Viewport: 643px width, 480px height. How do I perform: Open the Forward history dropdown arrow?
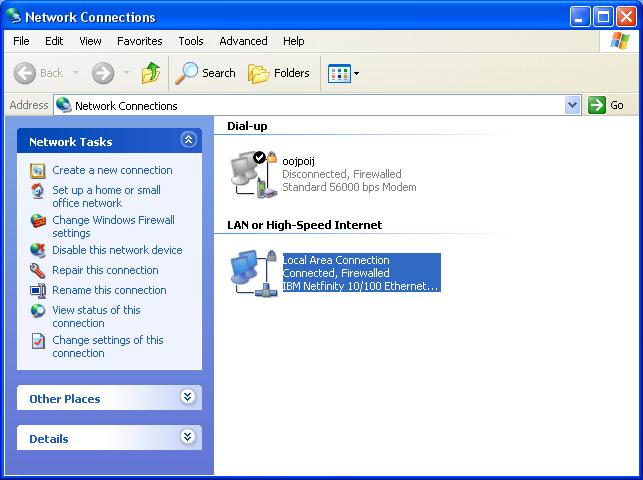pyautogui.click(x=126, y=73)
